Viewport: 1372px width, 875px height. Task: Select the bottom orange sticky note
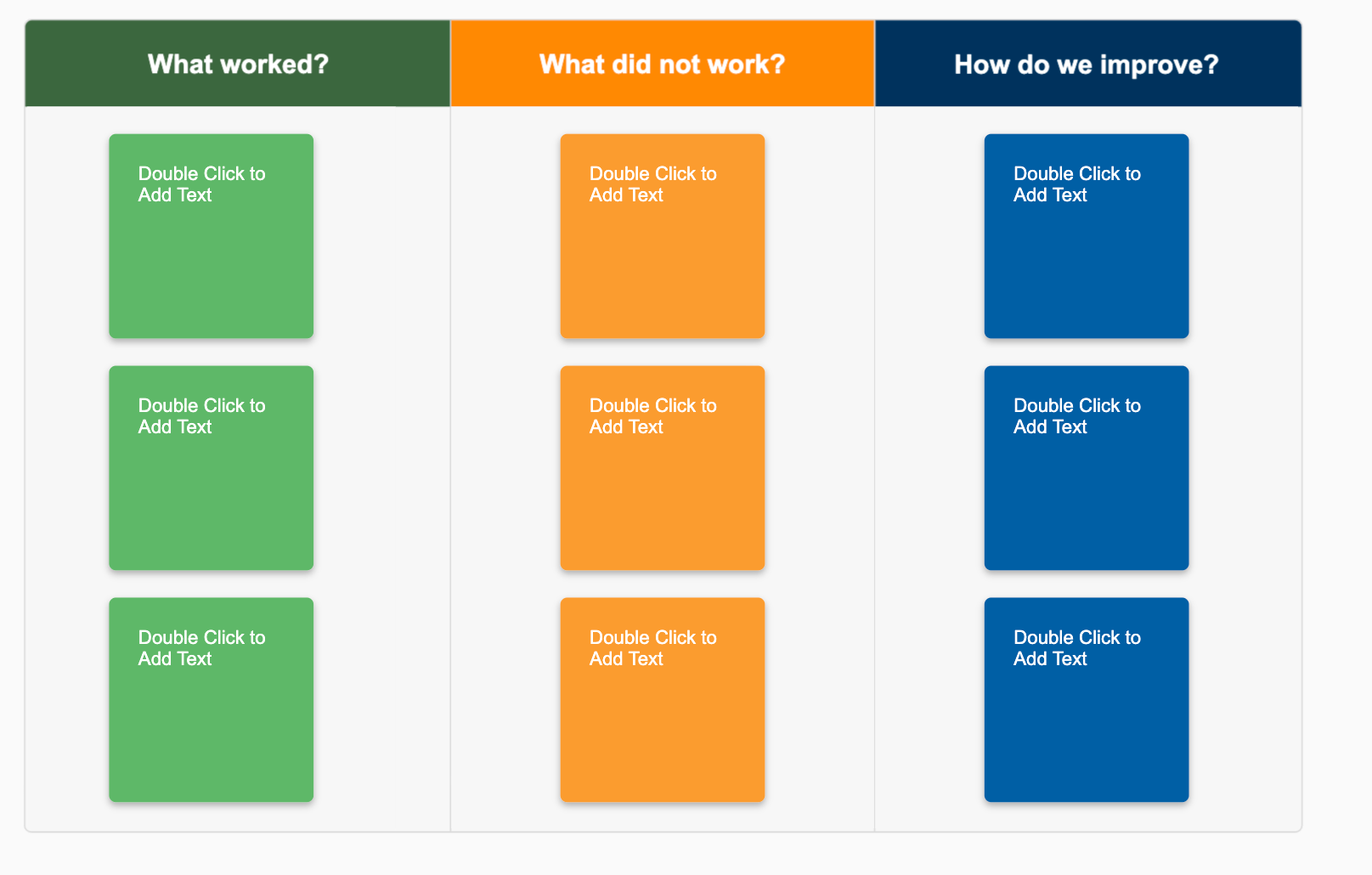click(662, 700)
